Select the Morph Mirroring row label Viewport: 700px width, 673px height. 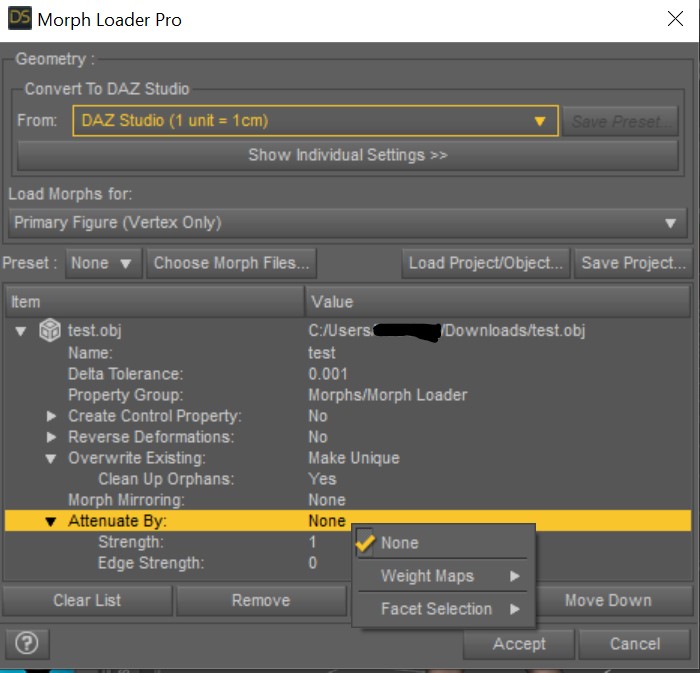click(126, 499)
